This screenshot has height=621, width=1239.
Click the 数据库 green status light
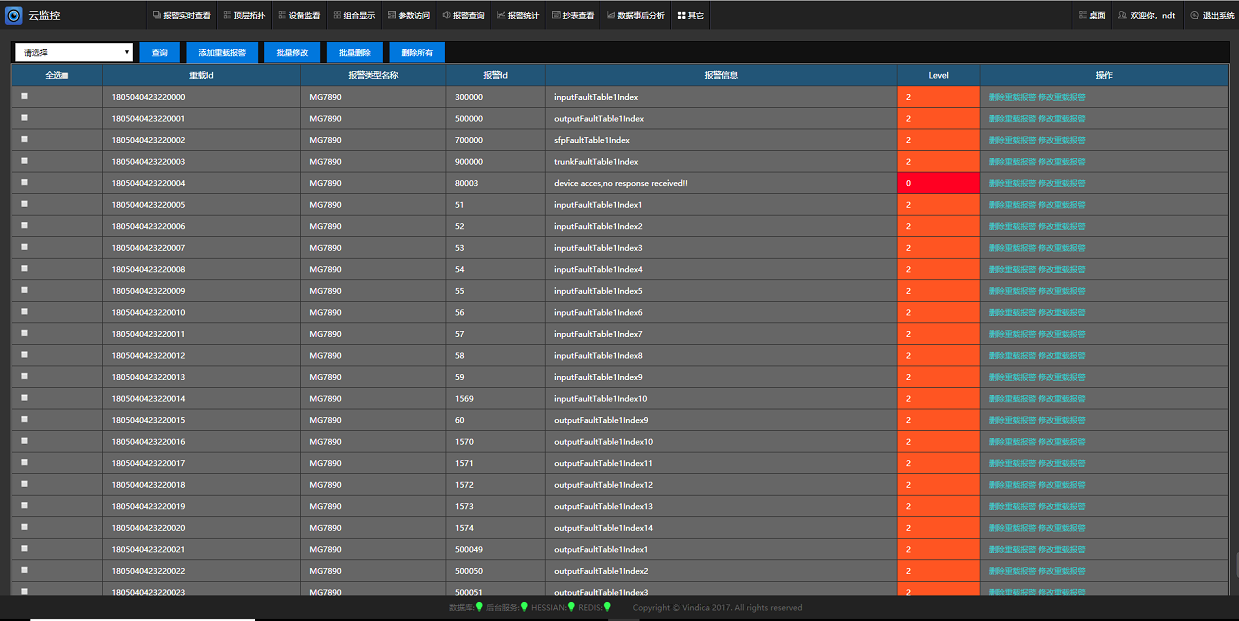click(479, 607)
